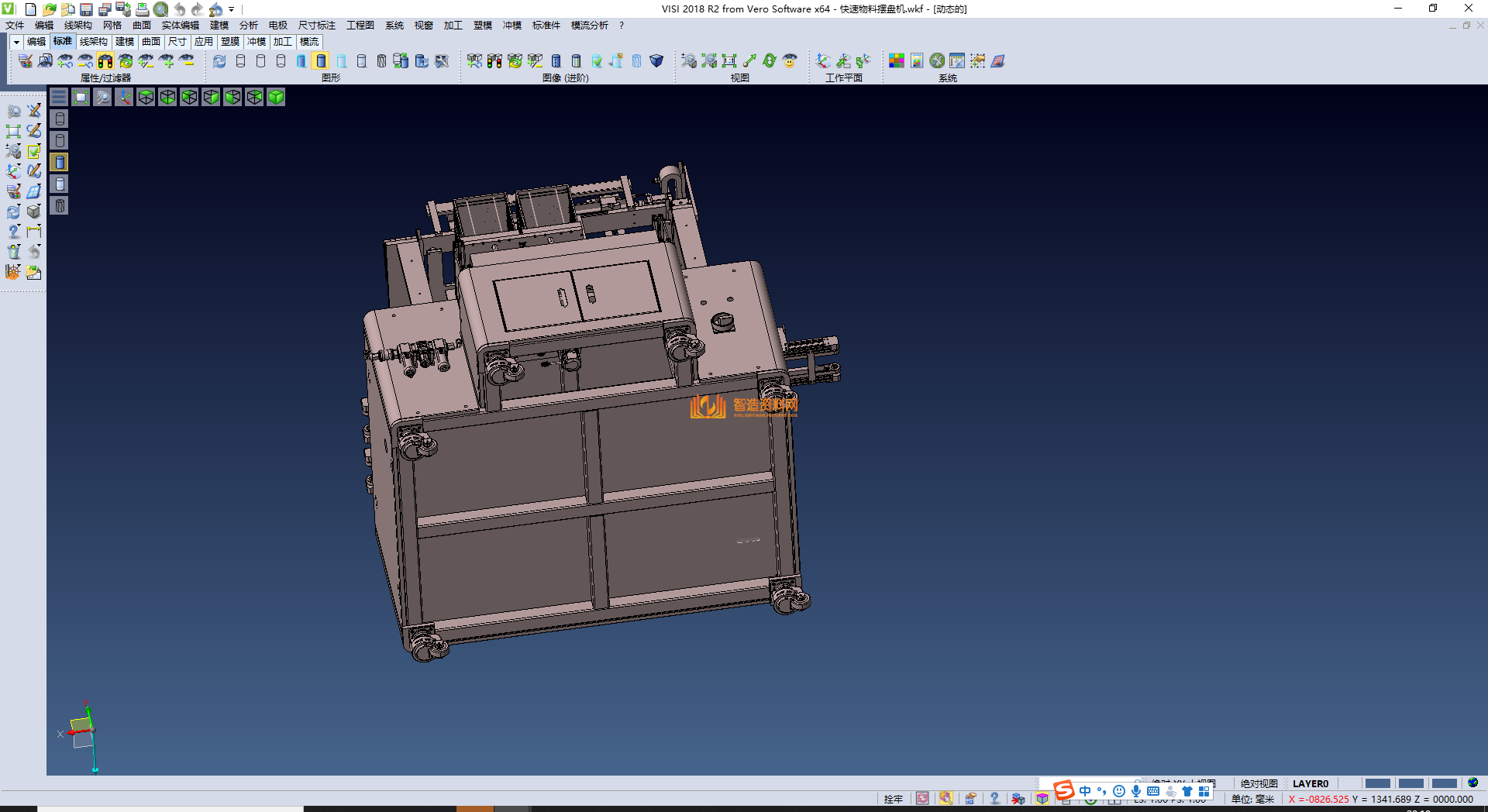Click the save floppy disk icon
The height and width of the screenshot is (812, 1488).
point(86,9)
